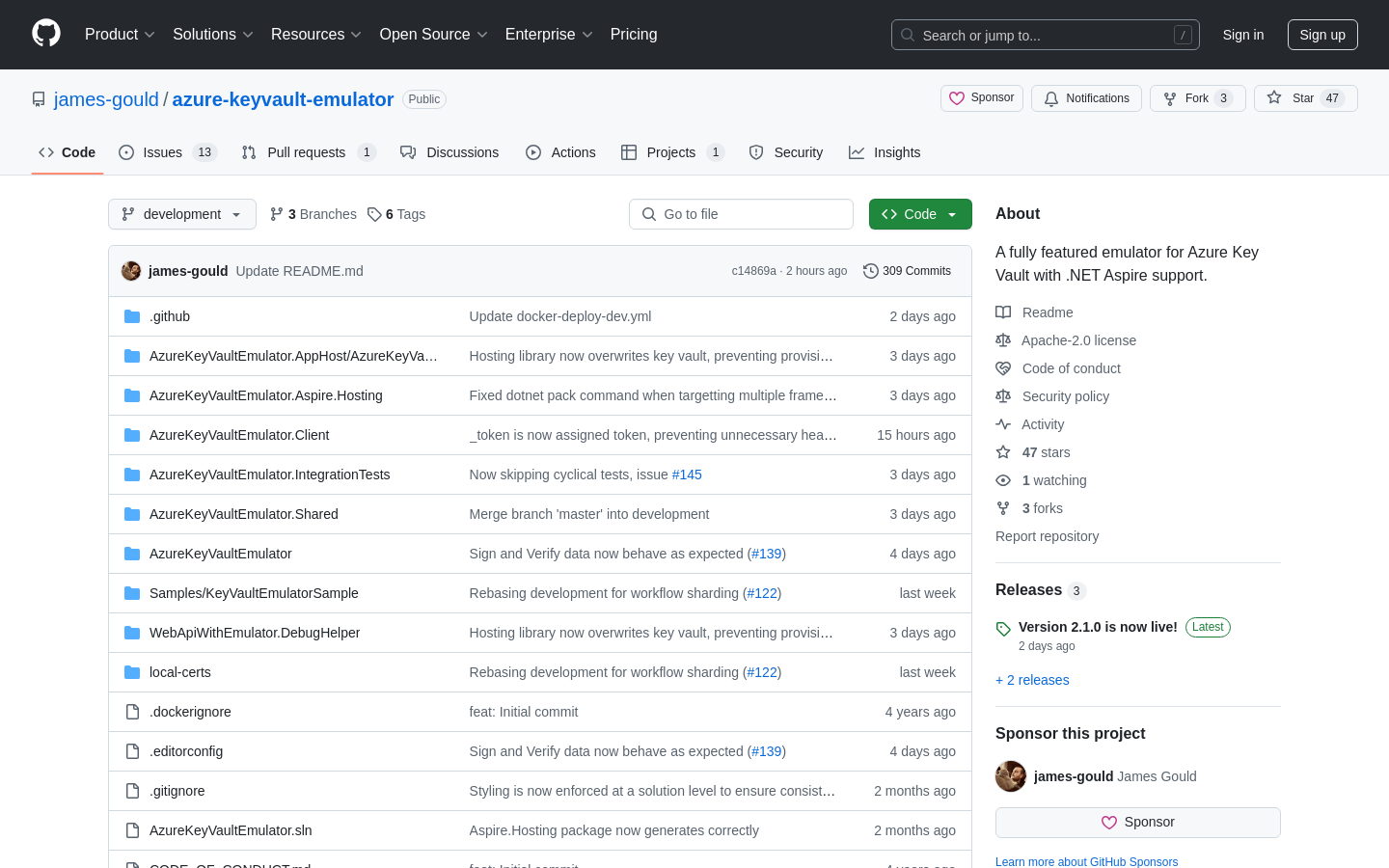
Task: Focus the Search or jump to field
Action: 1046,35
